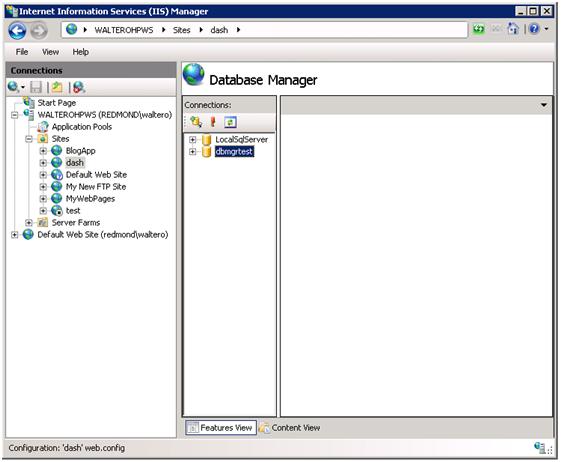The height and width of the screenshot is (462, 561).
Task: Click Sites in the address breadcrumb
Action: click(x=182, y=30)
